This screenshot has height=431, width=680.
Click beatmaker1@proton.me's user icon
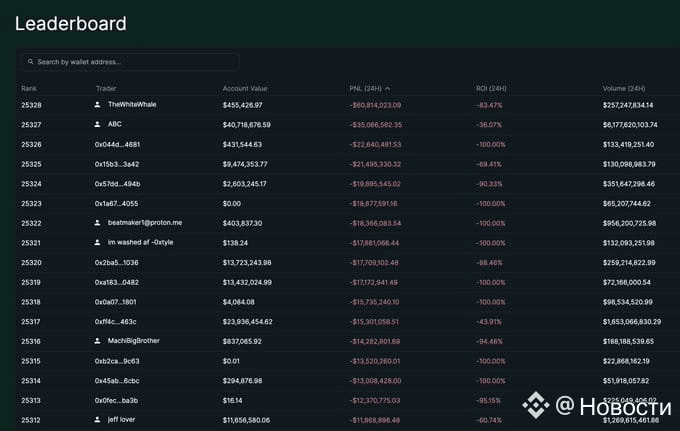point(98,222)
